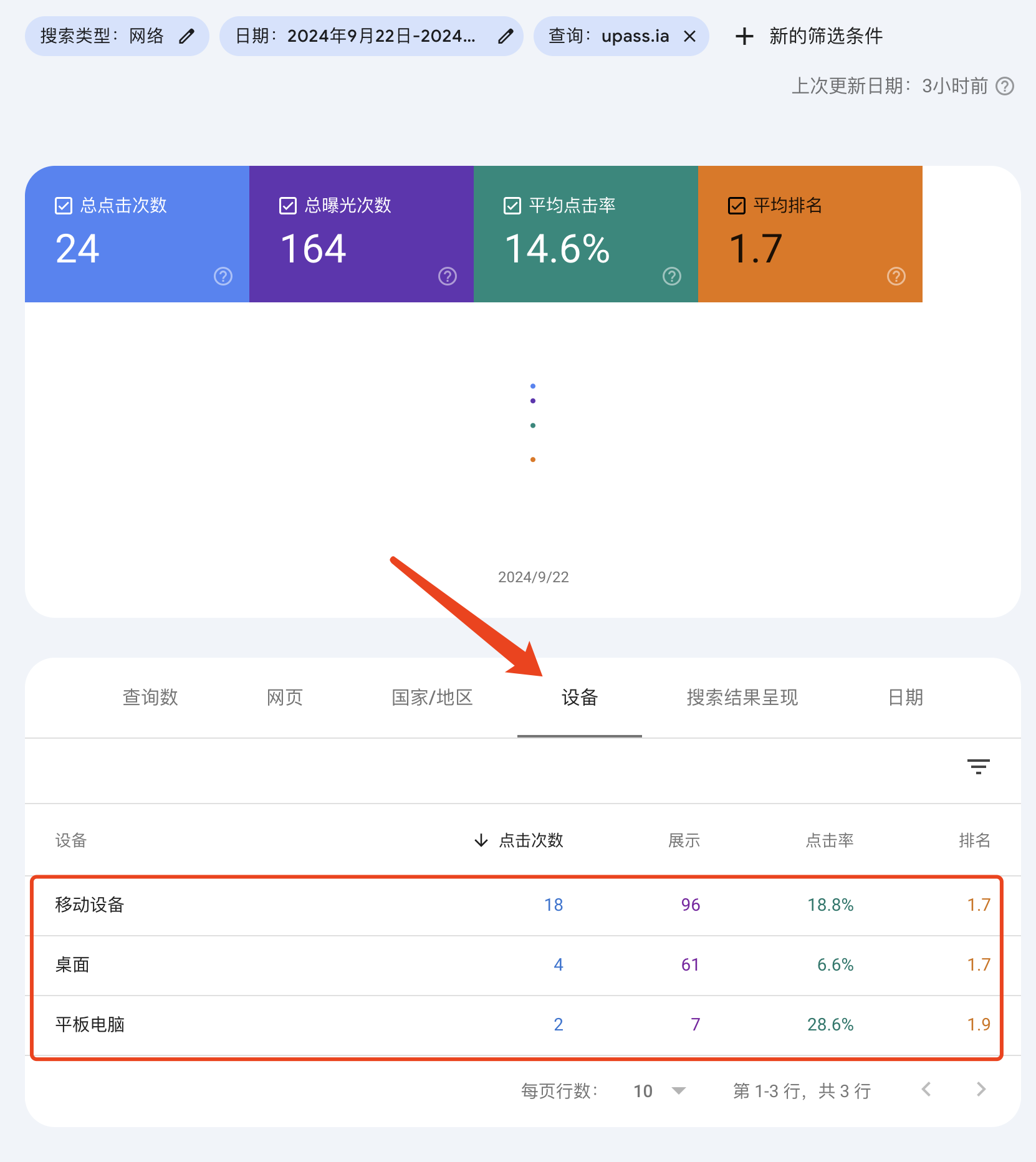1036x1162 pixels.
Task: Open help icon on total clicks card
Action: click(x=223, y=276)
